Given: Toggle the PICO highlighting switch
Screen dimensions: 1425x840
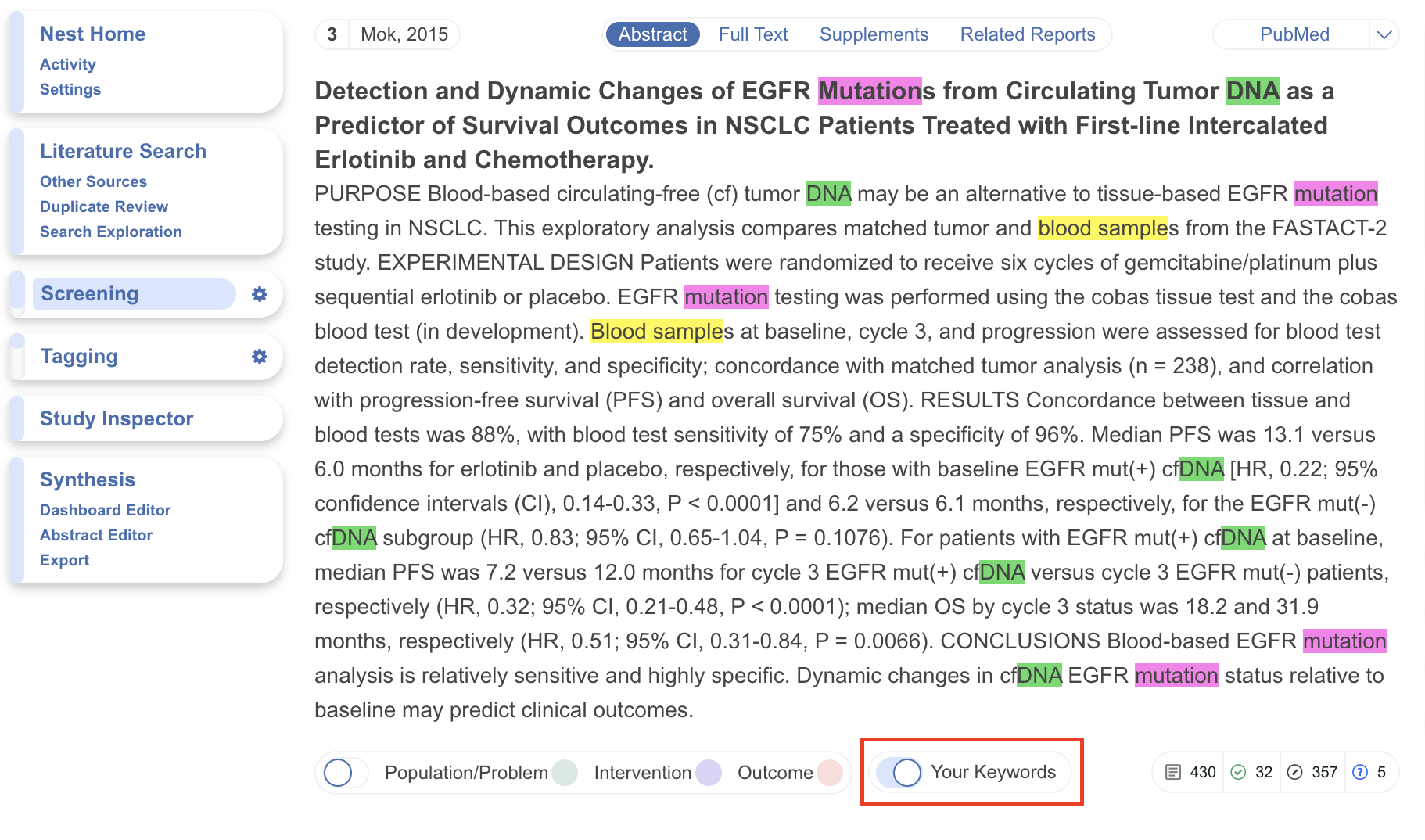Looking at the screenshot, I should pos(343,773).
